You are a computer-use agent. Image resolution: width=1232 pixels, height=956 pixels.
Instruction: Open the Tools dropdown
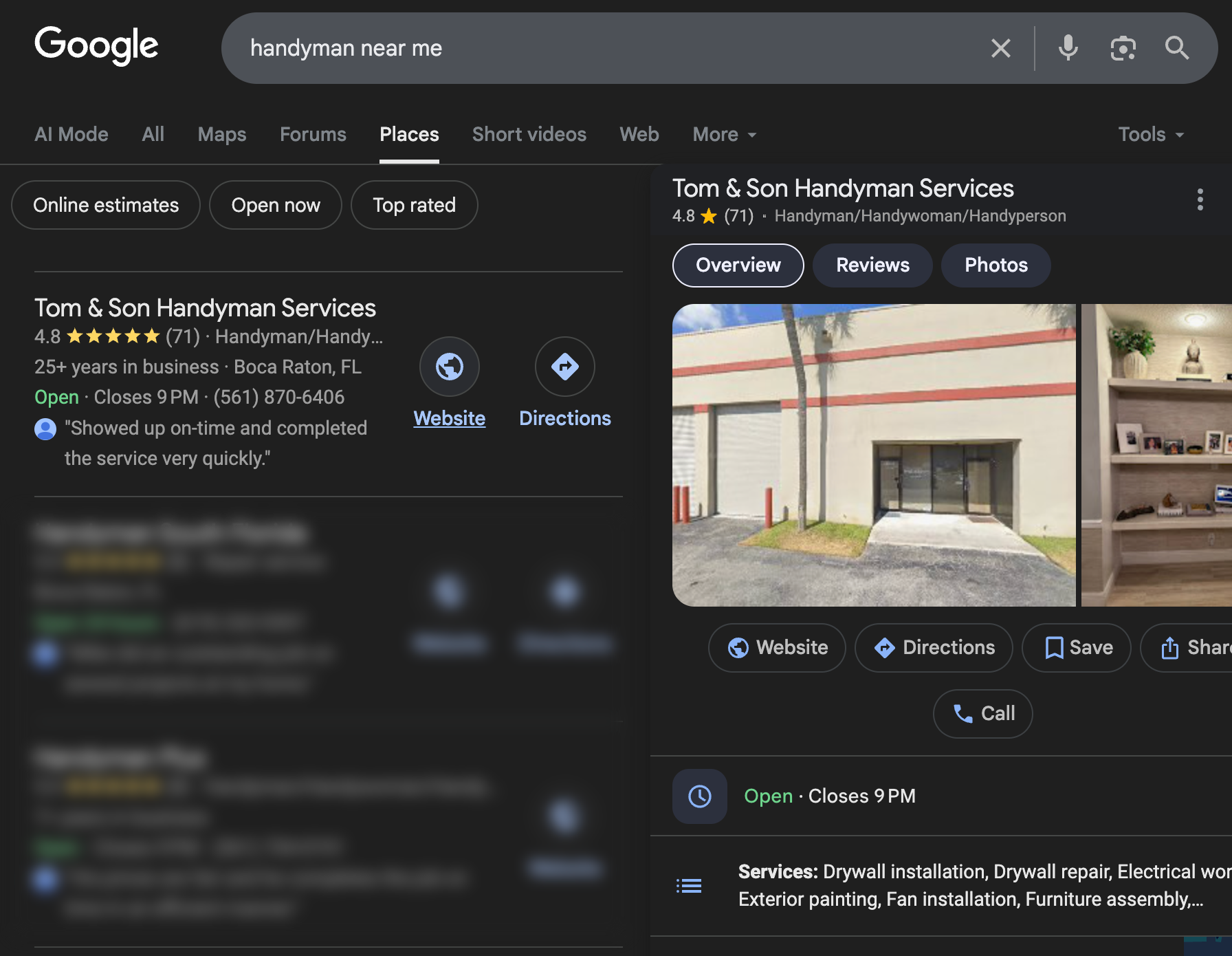tap(1151, 134)
